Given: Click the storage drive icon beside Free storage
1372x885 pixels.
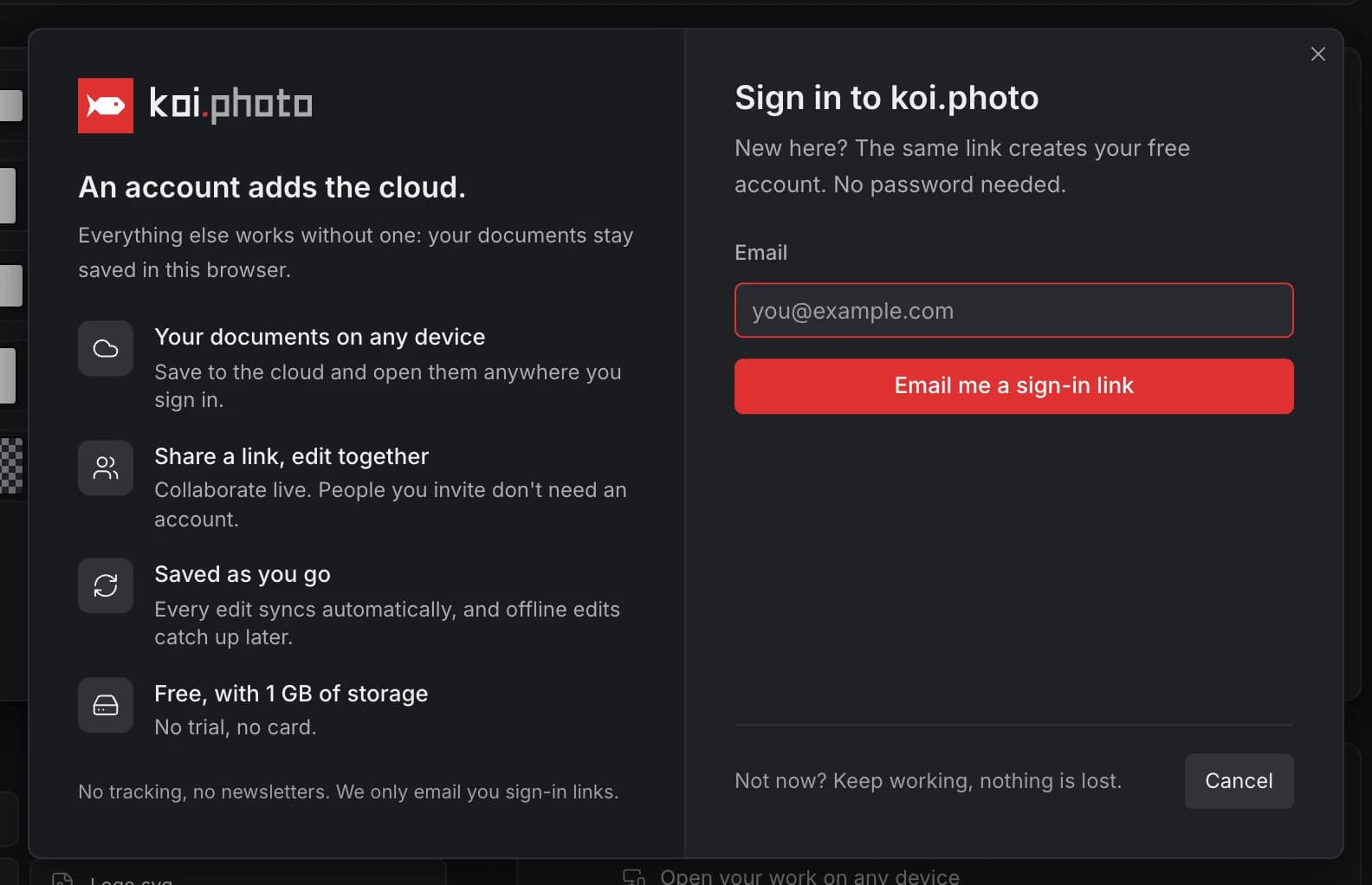Looking at the screenshot, I should point(106,705).
